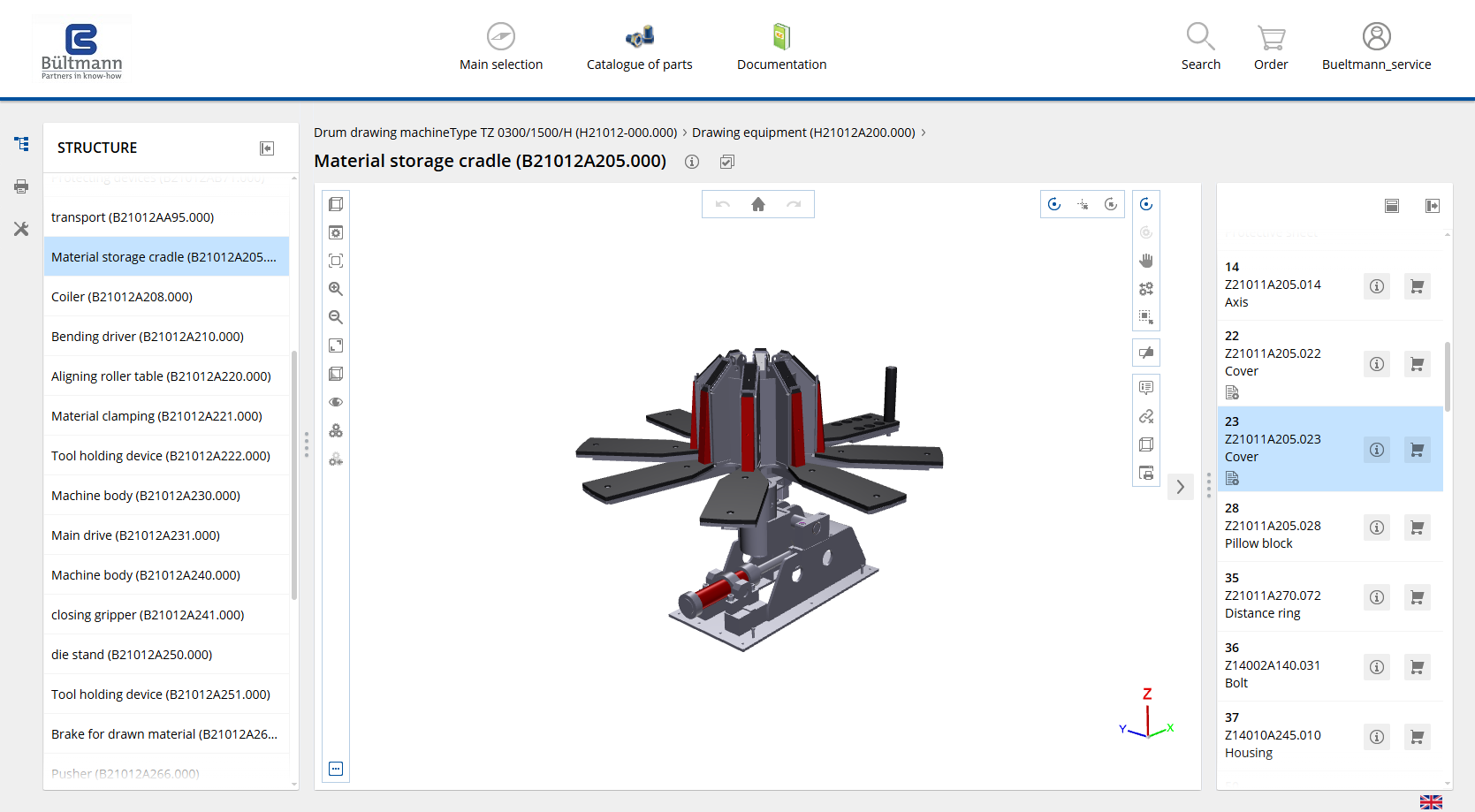Click the Bültmann logo
This screenshot has width=1475, height=812.
81,51
